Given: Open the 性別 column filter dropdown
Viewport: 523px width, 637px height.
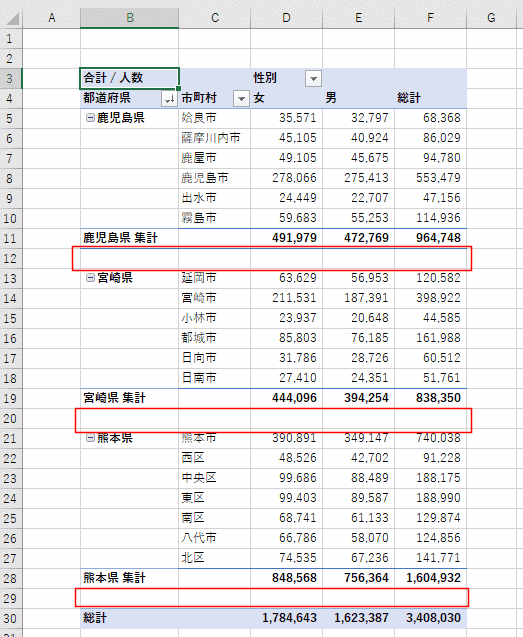Looking at the screenshot, I should [313, 78].
